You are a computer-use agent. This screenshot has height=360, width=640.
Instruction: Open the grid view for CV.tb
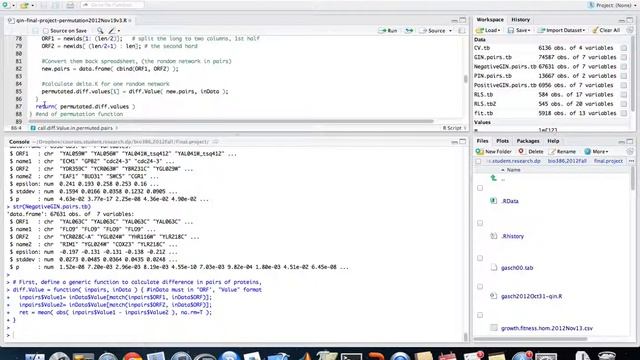click(x=624, y=48)
